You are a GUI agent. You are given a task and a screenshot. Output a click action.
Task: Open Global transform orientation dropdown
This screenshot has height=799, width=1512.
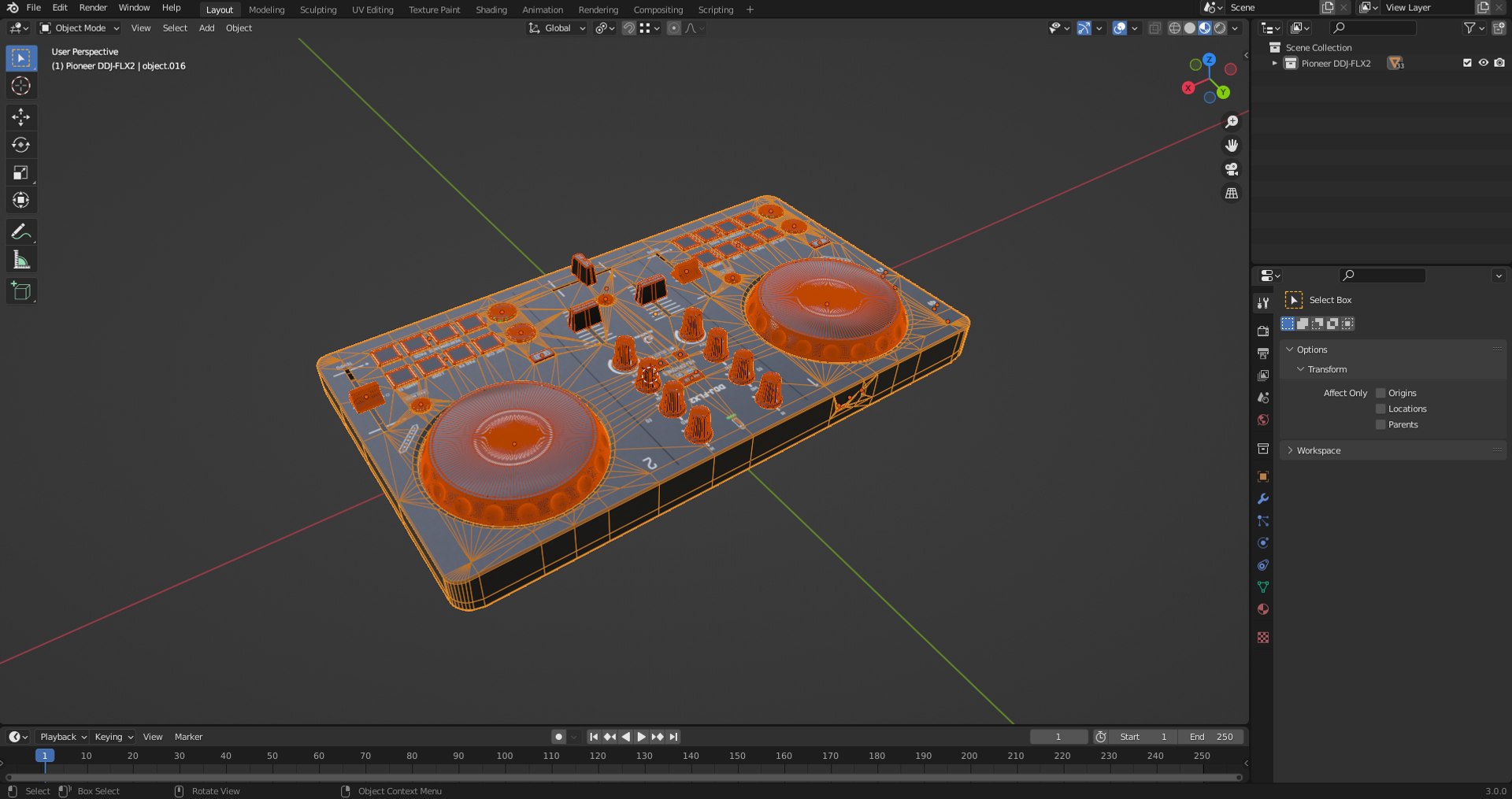tap(557, 28)
